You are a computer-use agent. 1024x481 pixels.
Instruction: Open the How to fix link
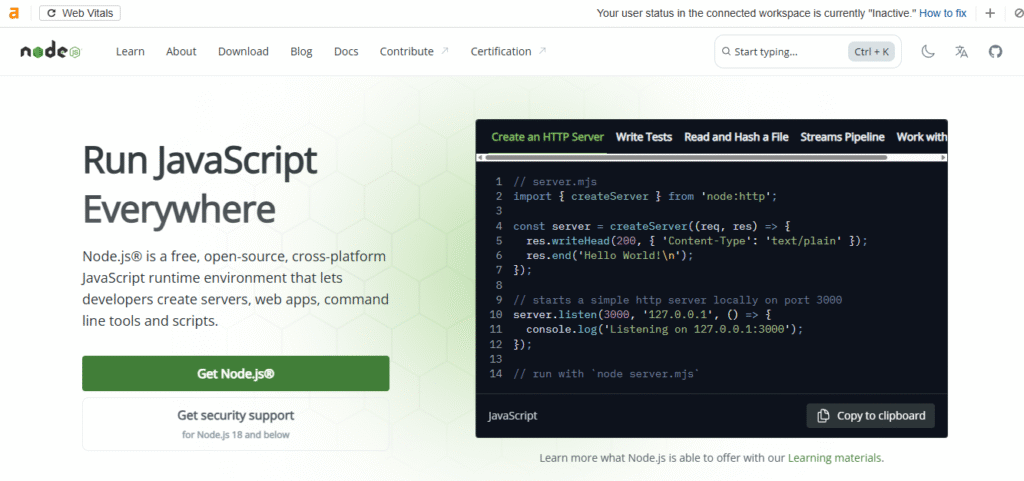tap(942, 13)
